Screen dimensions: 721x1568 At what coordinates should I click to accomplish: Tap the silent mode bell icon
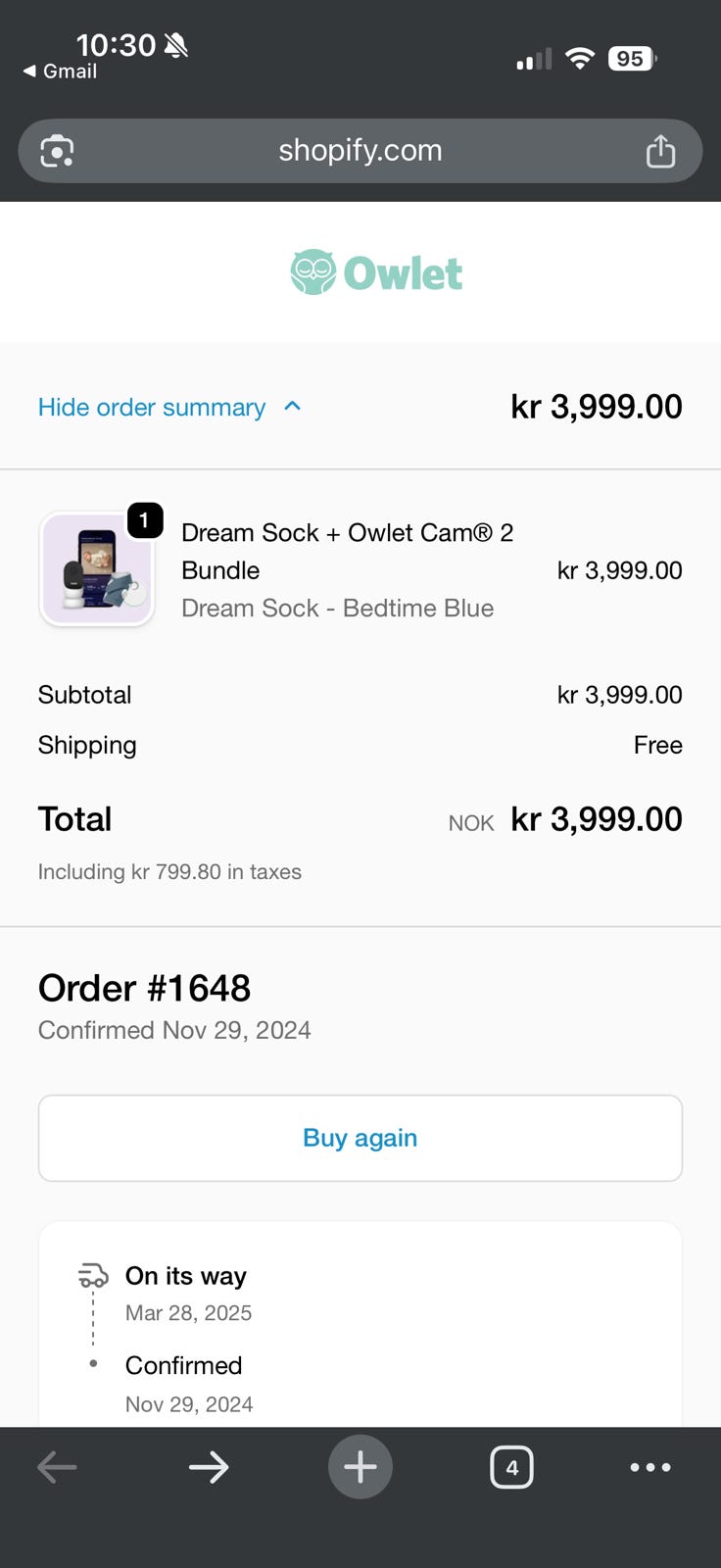tap(176, 45)
